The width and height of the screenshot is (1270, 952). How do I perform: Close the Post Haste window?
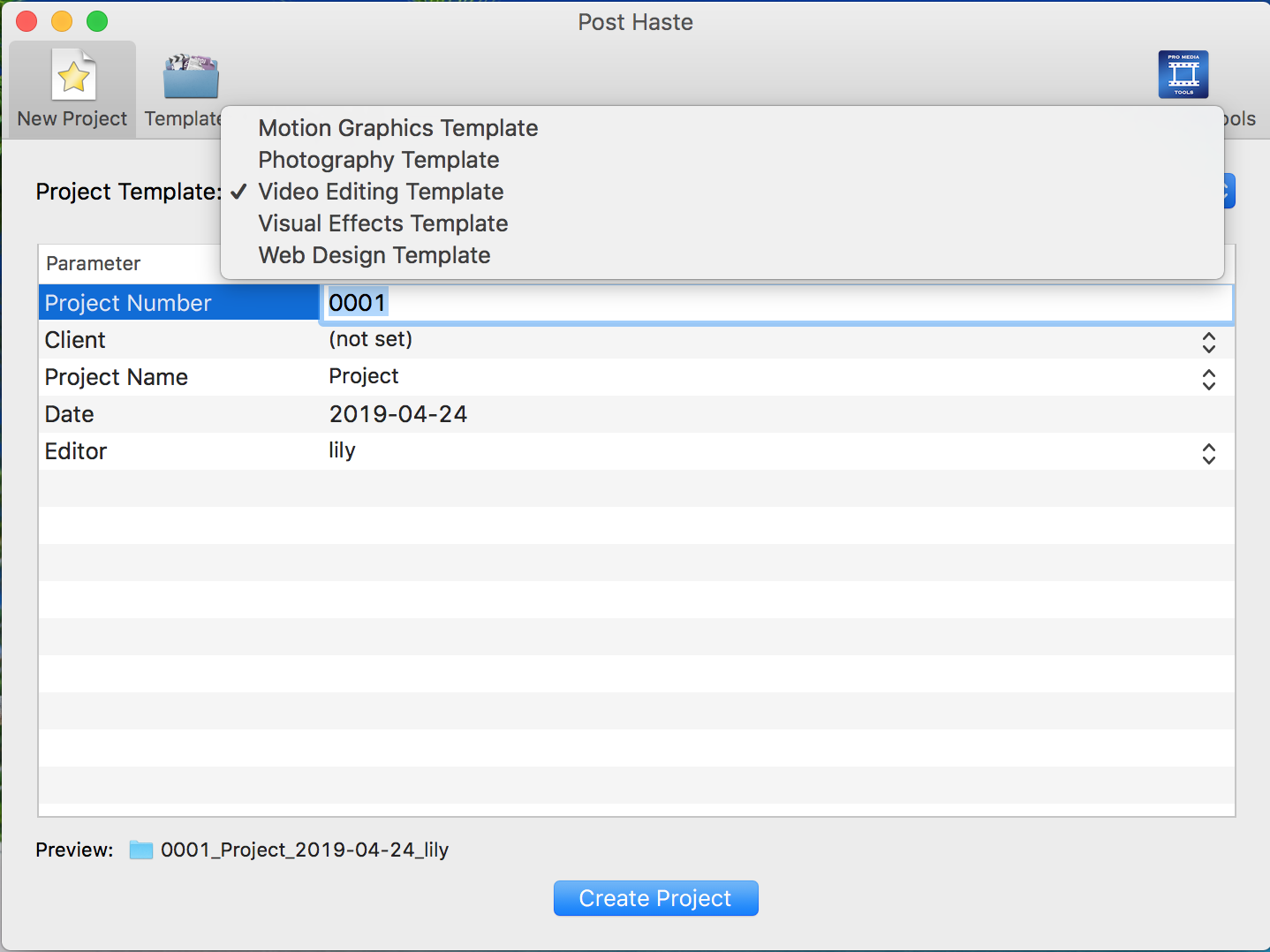pos(26,21)
